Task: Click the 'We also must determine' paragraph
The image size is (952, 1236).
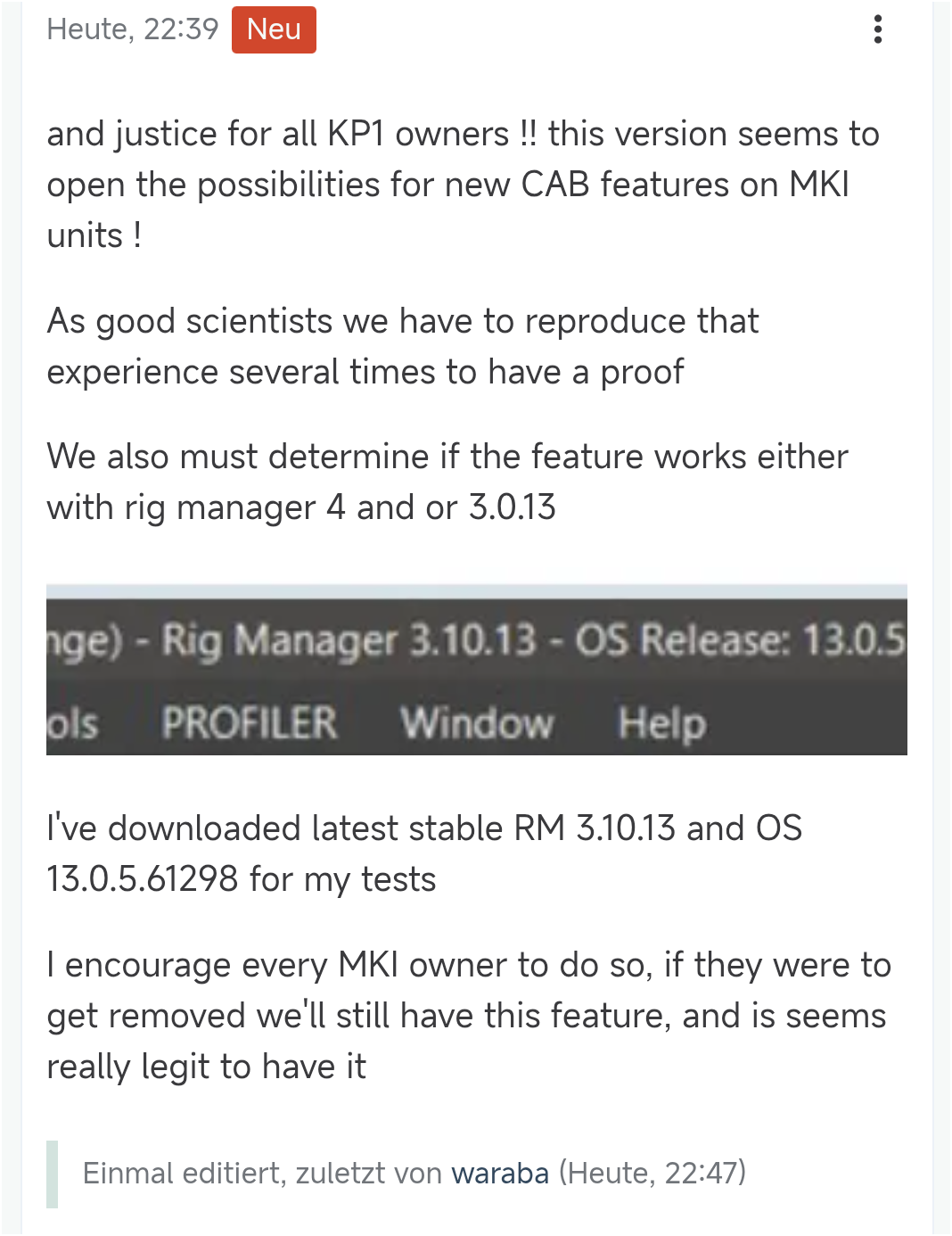Action: tap(447, 482)
